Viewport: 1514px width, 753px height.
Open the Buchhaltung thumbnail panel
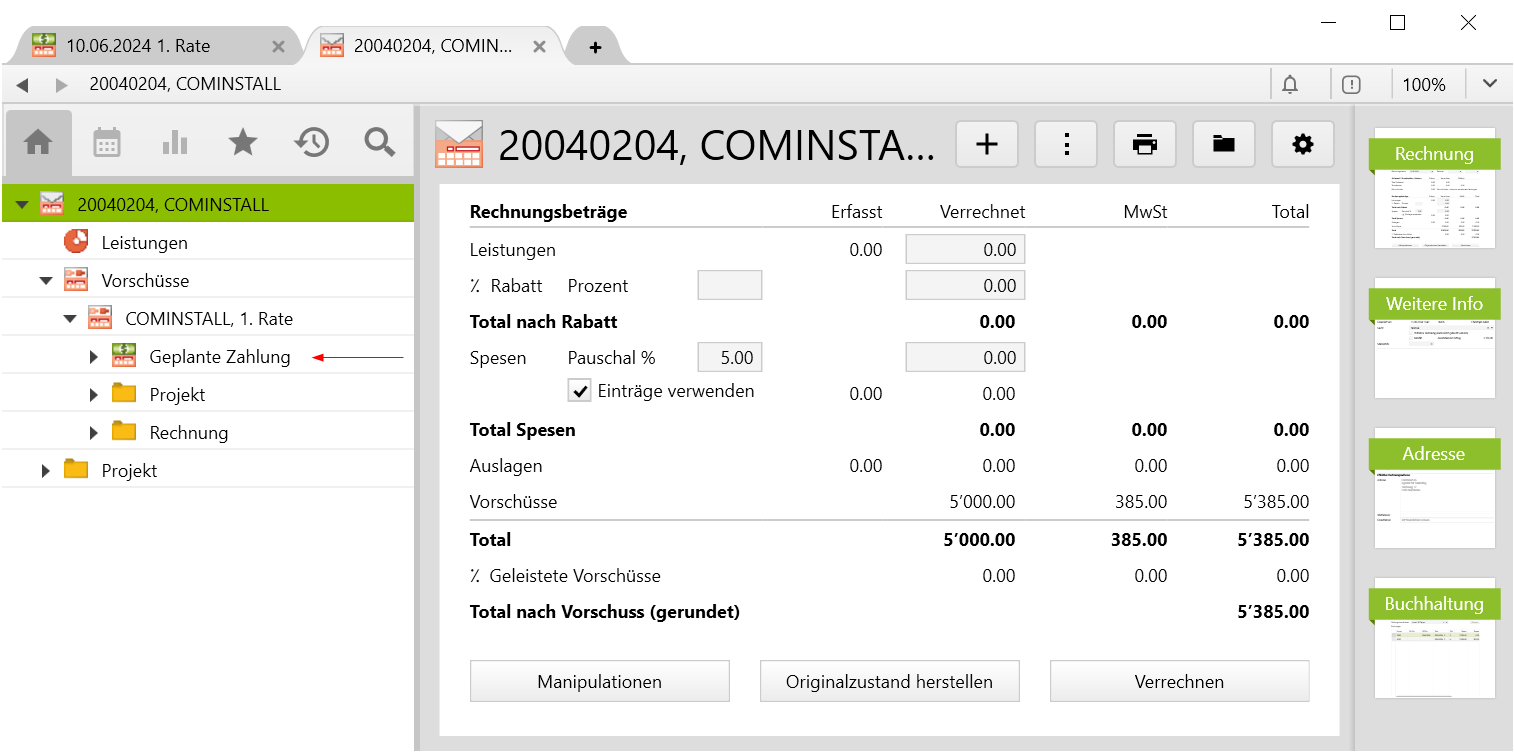pyautogui.click(x=1434, y=639)
